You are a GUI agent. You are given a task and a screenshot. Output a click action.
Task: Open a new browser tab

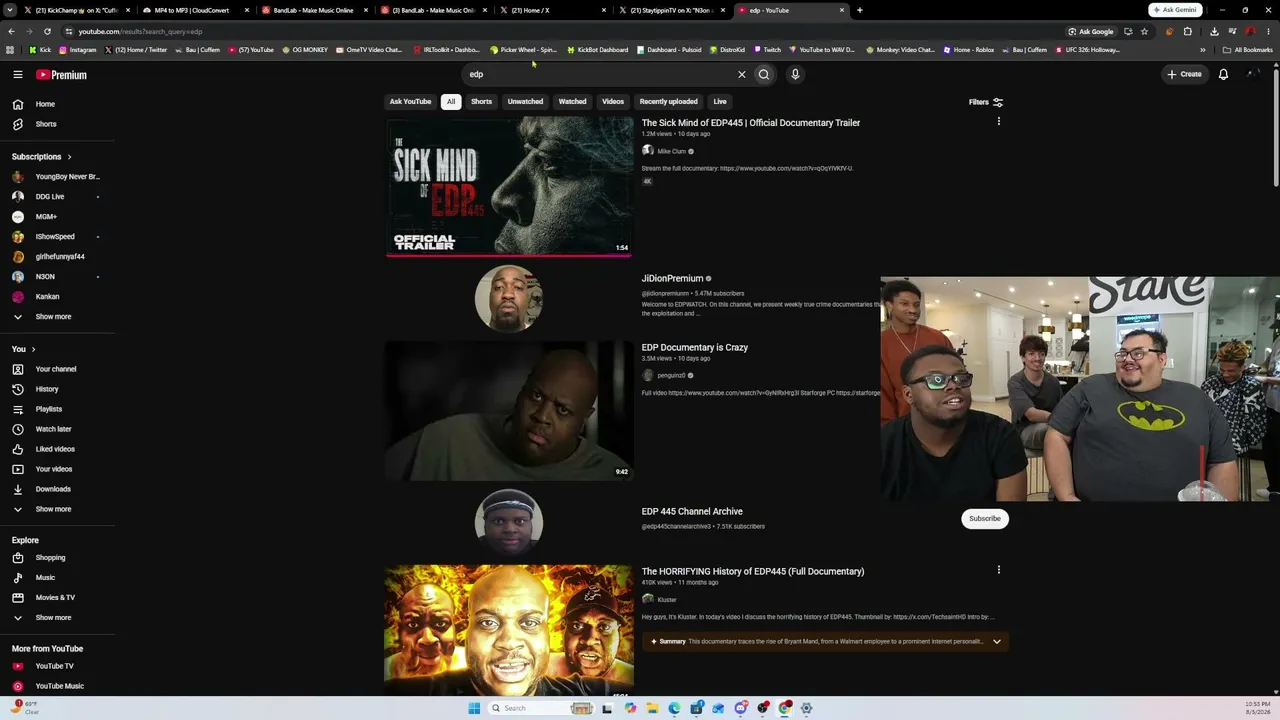coord(860,10)
